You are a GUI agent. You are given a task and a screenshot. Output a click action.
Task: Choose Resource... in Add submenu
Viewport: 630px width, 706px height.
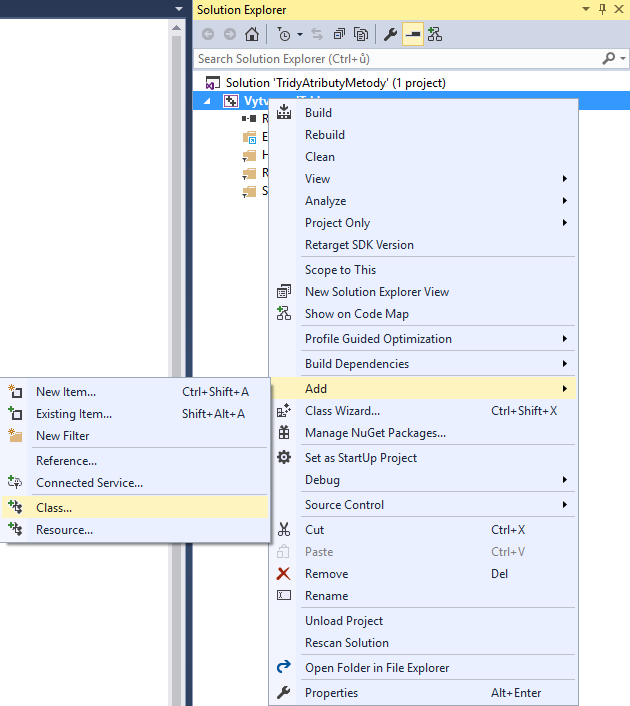click(135, 530)
